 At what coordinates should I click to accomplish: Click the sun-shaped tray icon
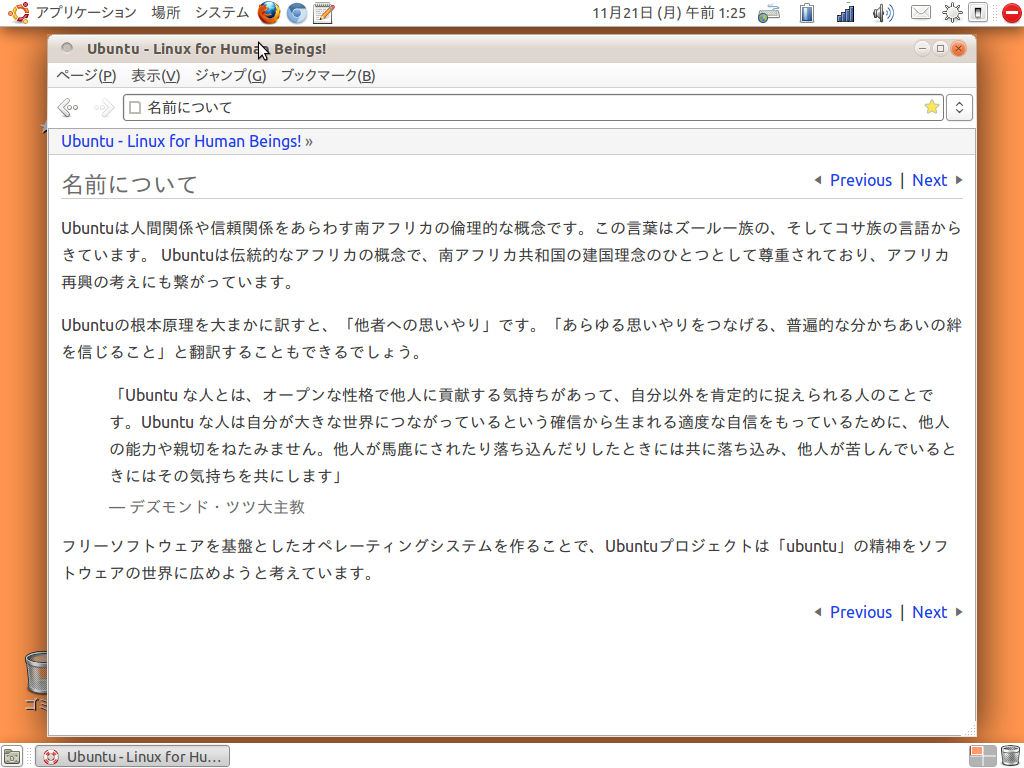tap(953, 13)
